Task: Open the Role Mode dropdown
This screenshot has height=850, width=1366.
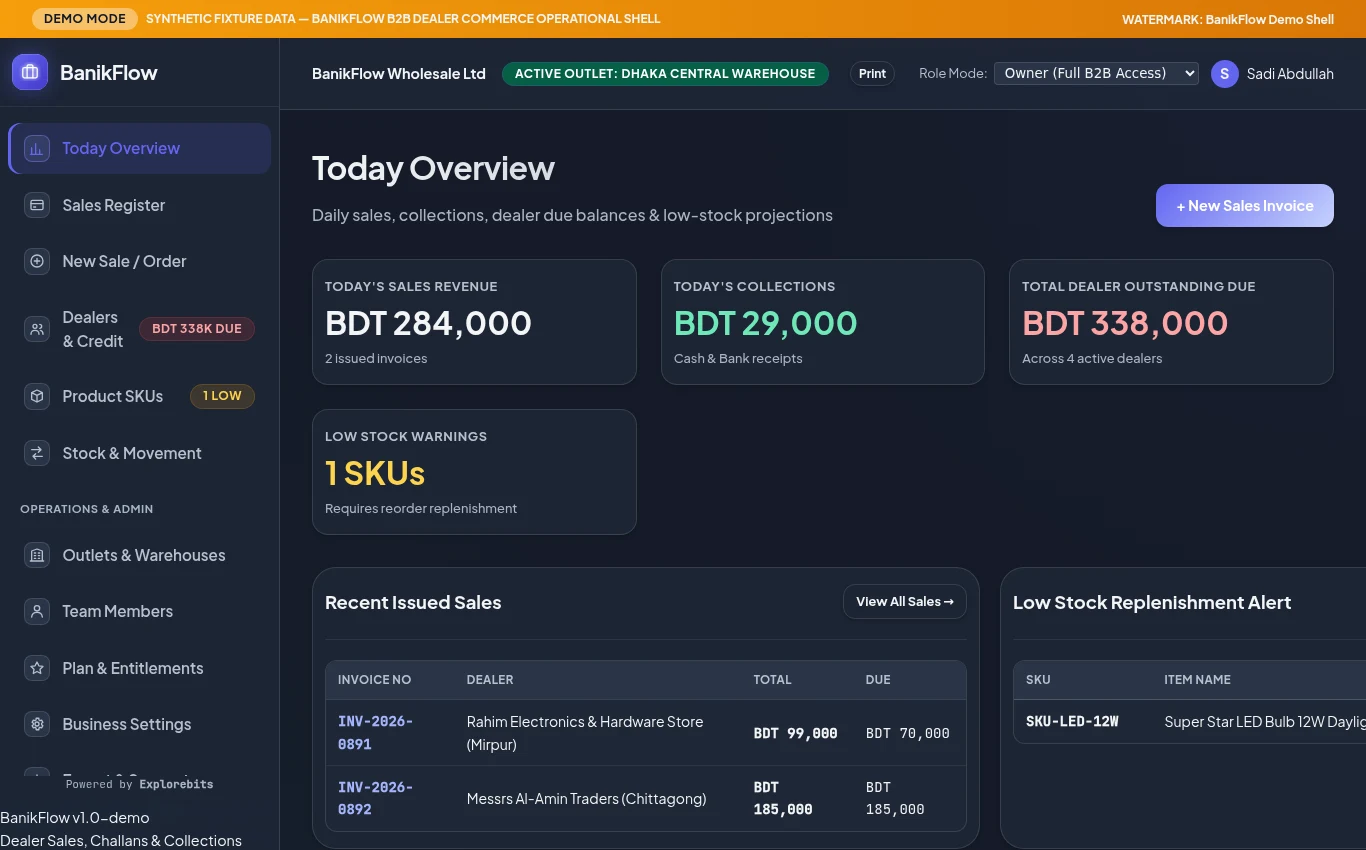Action: (1096, 73)
